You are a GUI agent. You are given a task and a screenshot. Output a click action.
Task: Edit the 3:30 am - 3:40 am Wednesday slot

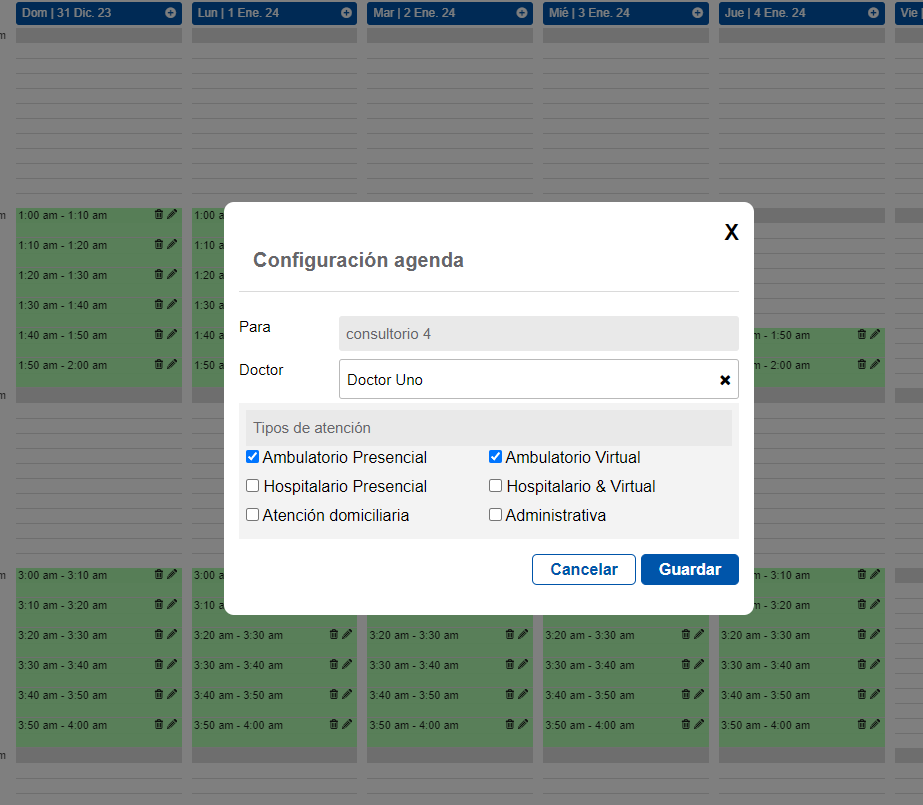pyautogui.click(x=699, y=664)
